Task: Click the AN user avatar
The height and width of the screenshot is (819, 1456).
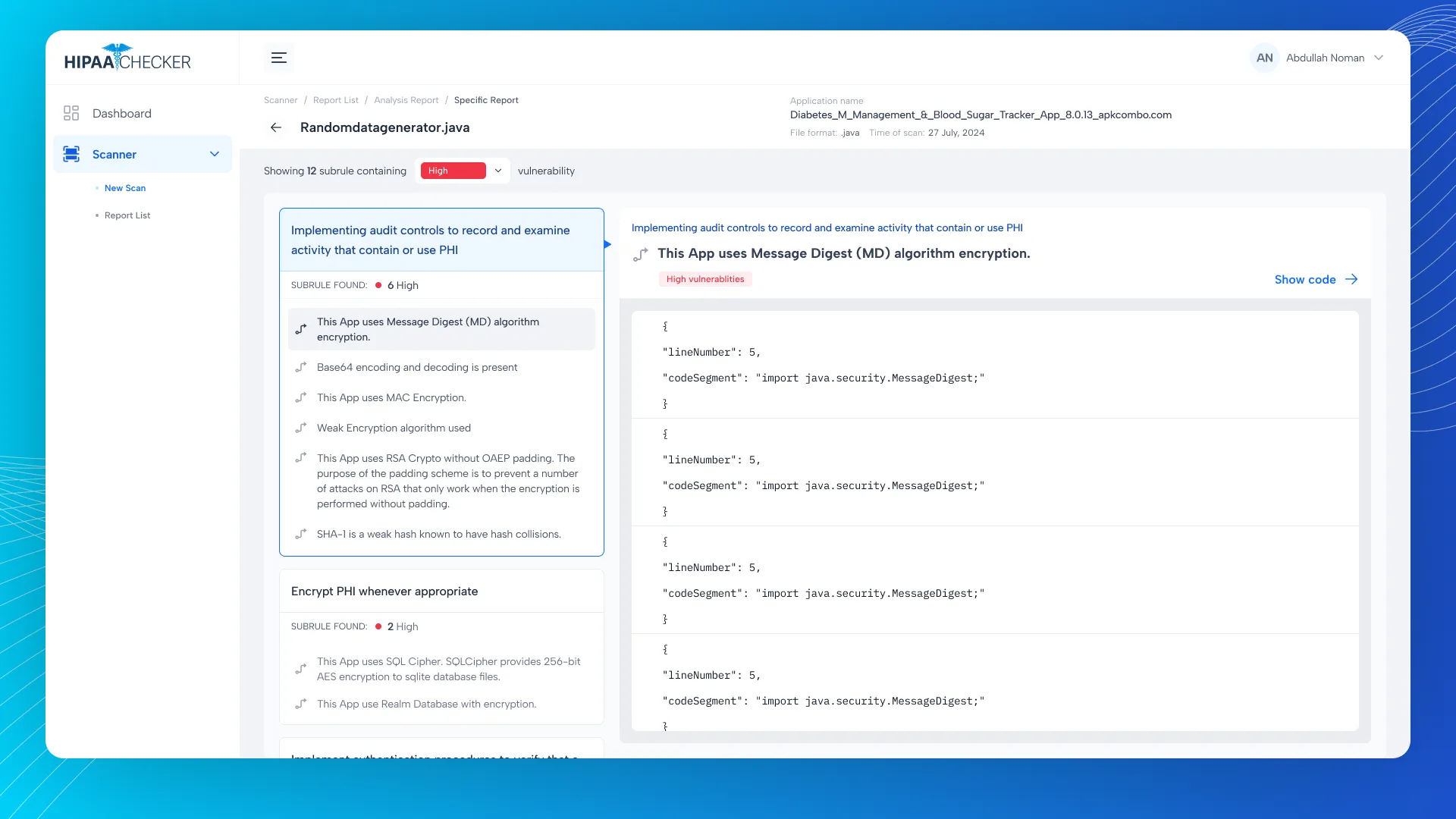Action: coord(1264,58)
